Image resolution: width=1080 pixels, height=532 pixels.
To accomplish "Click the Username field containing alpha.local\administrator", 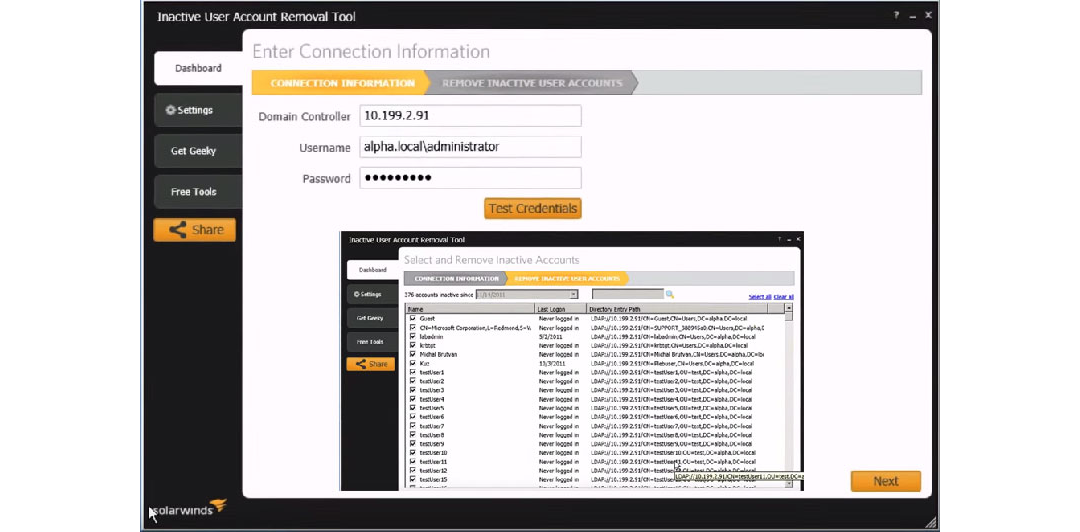I will pos(470,147).
